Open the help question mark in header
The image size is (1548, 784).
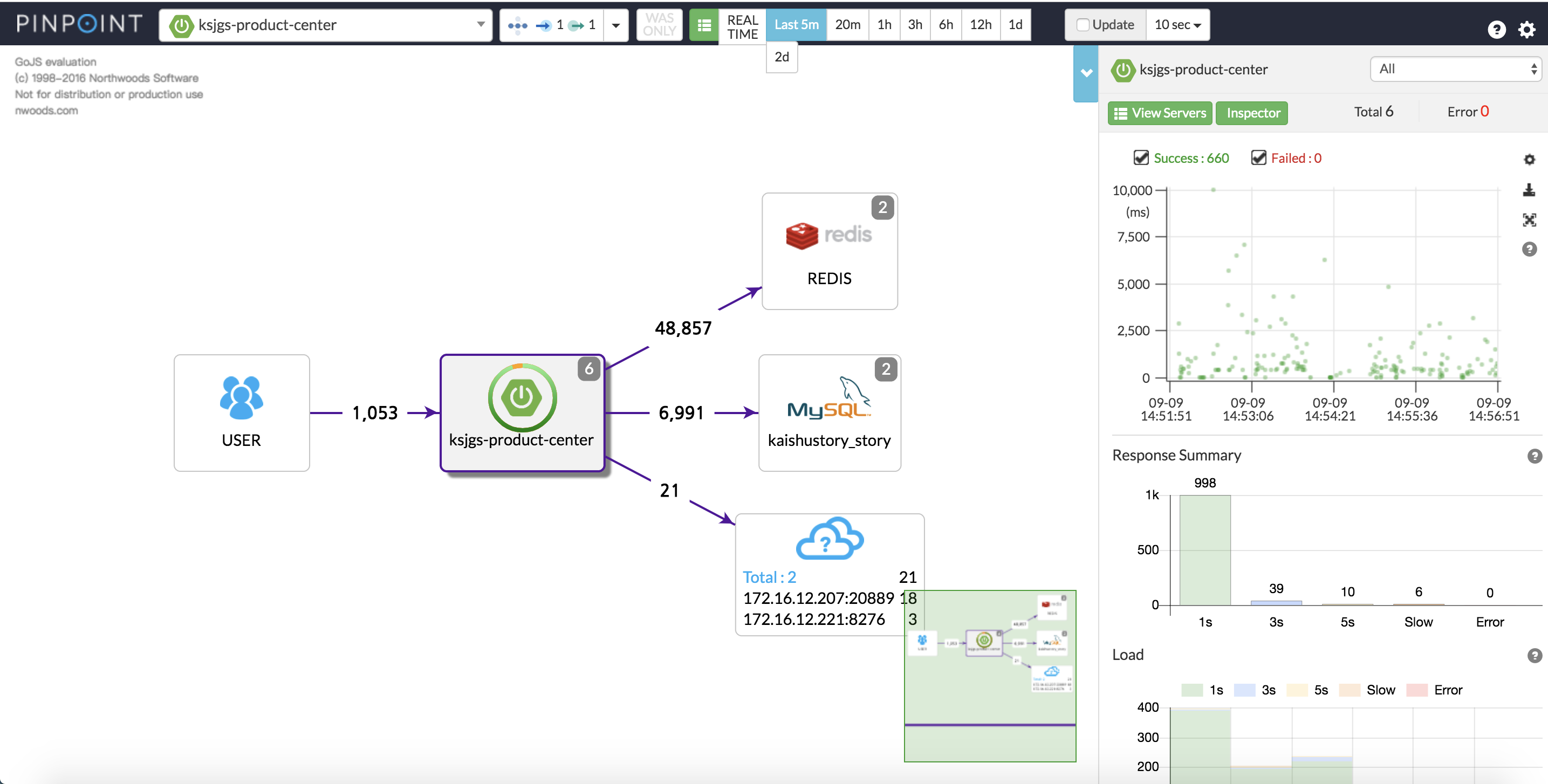(1496, 29)
